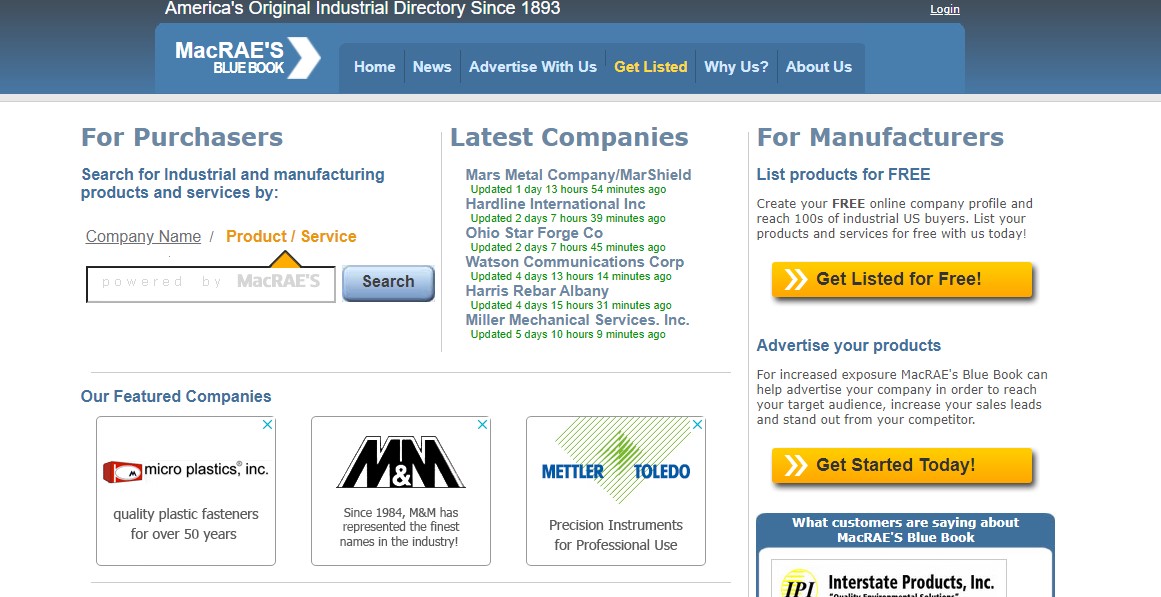Click the MacRAE'S Blue Book logo
Image resolution: width=1161 pixels, height=597 pixels.
coord(246,58)
